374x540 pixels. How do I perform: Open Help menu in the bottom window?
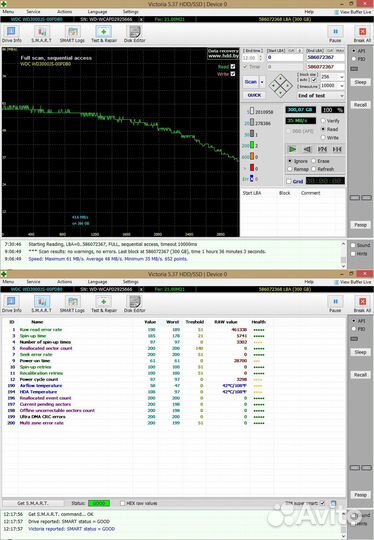point(309,282)
